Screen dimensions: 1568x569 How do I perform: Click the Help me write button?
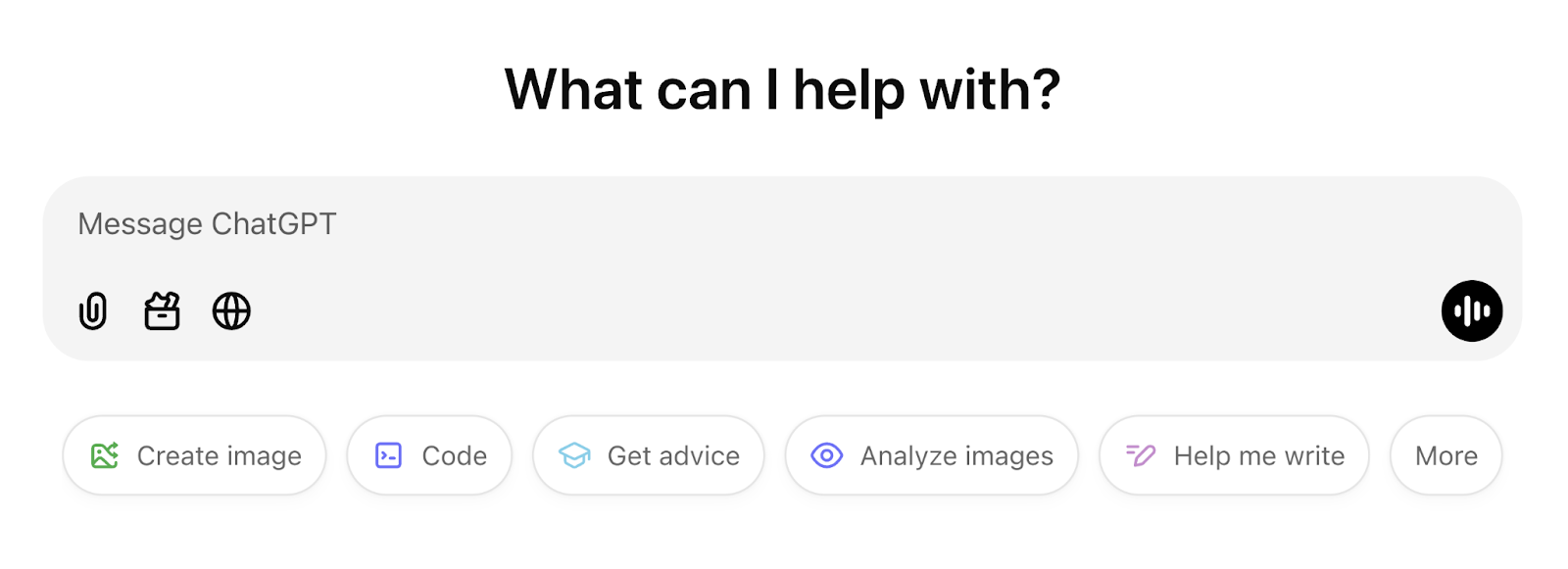coord(1233,455)
